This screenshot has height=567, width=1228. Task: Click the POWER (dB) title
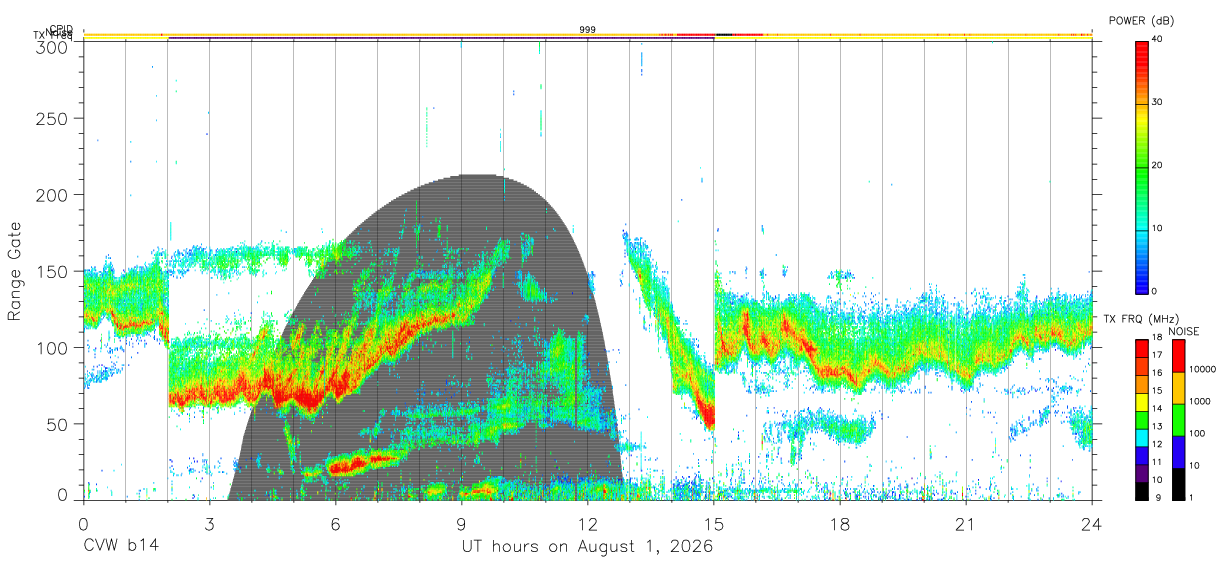pos(1142,20)
